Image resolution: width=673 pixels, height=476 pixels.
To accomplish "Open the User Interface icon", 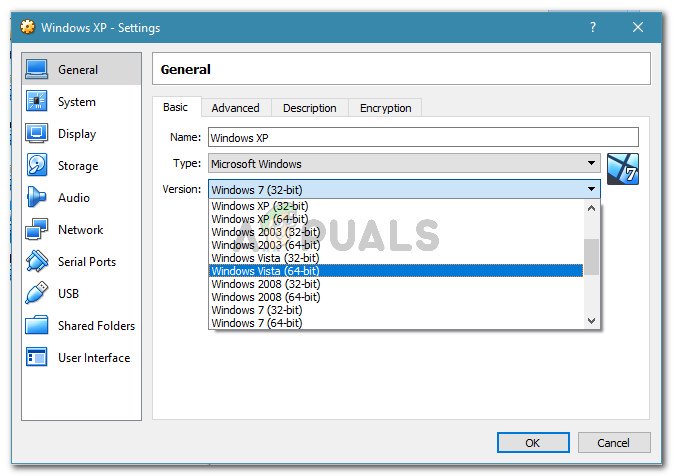I will tap(36, 358).
